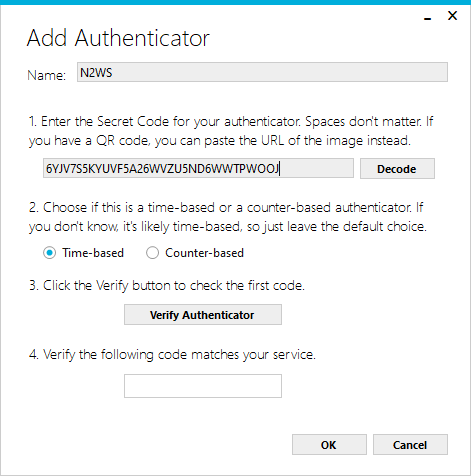Minimize the Add Authenticator window
Viewport: 471px width, 476px height.
coord(428,17)
